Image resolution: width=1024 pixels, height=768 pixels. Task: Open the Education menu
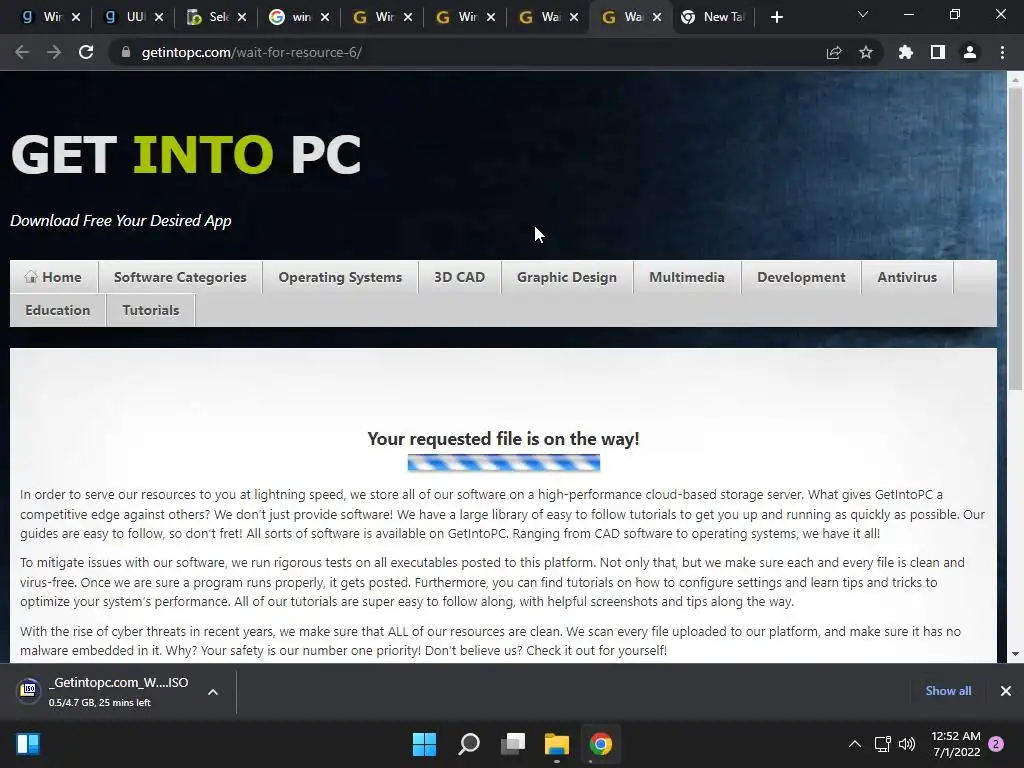pyautogui.click(x=57, y=310)
